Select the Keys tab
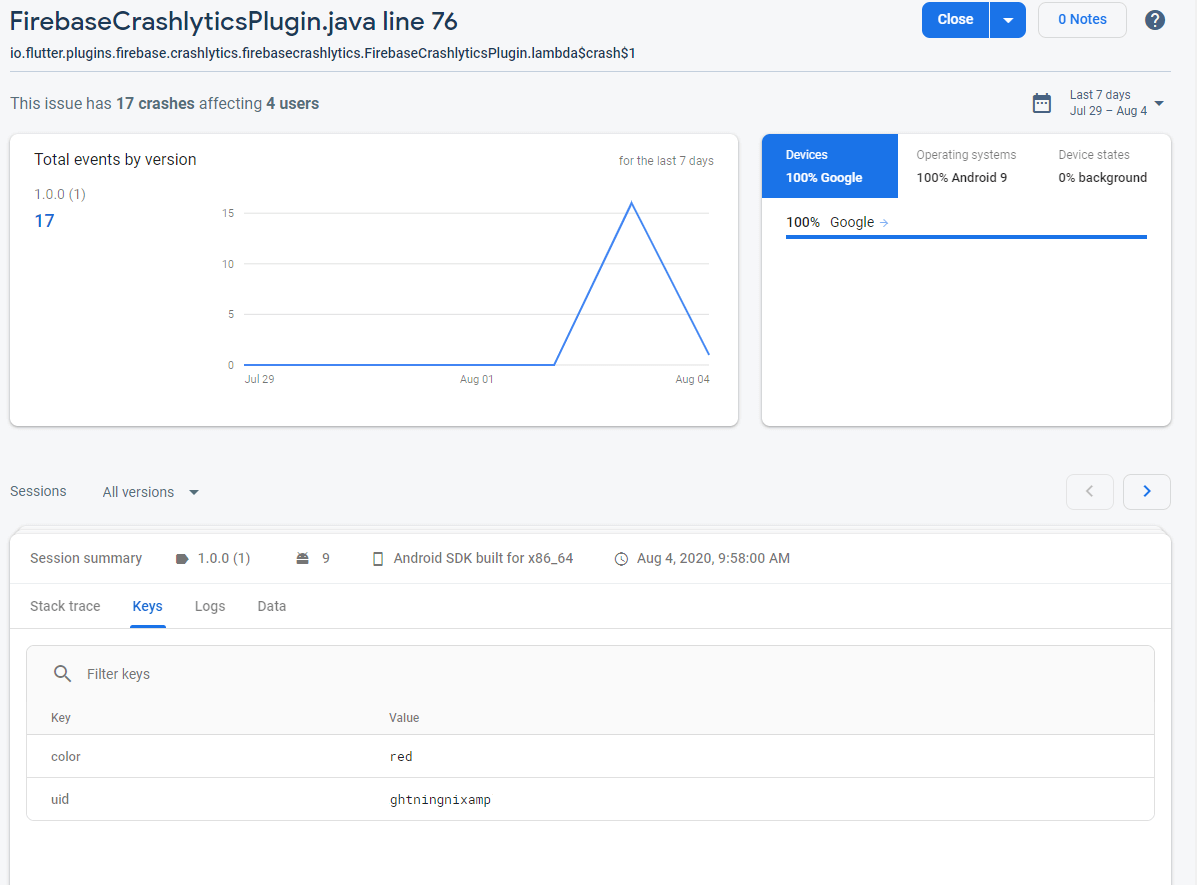The image size is (1197, 885). pos(147,606)
